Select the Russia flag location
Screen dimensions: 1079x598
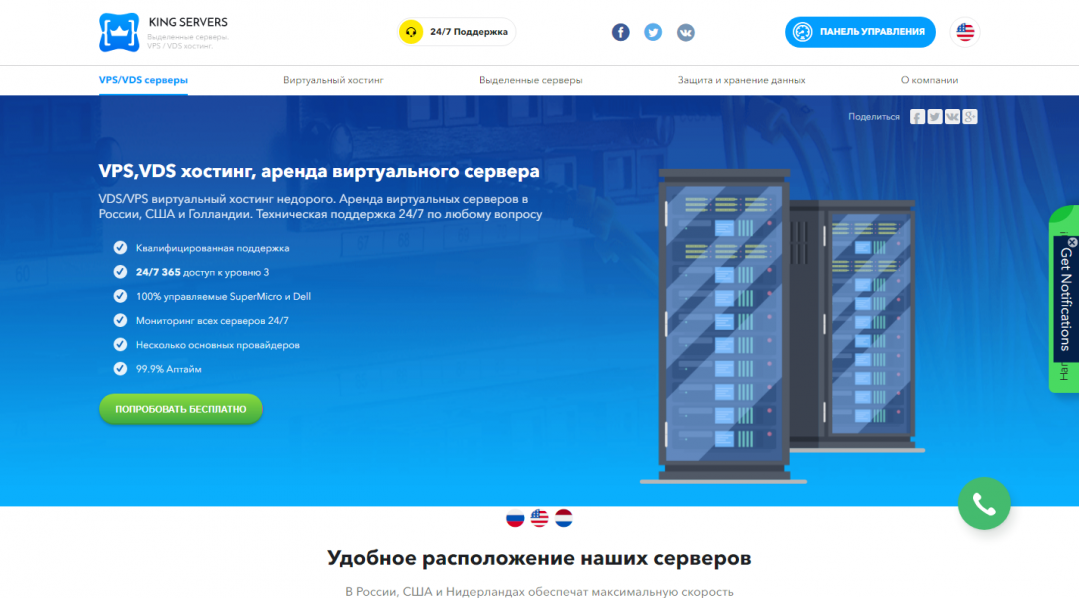(x=515, y=517)
